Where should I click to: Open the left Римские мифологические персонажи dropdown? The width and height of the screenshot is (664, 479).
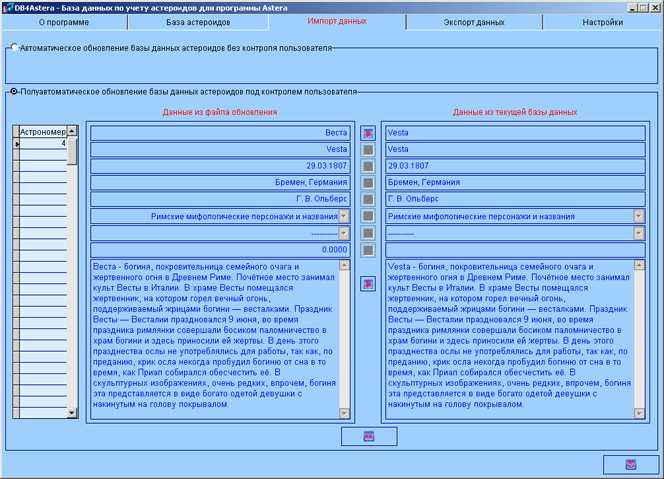click(x=344, y=216)
